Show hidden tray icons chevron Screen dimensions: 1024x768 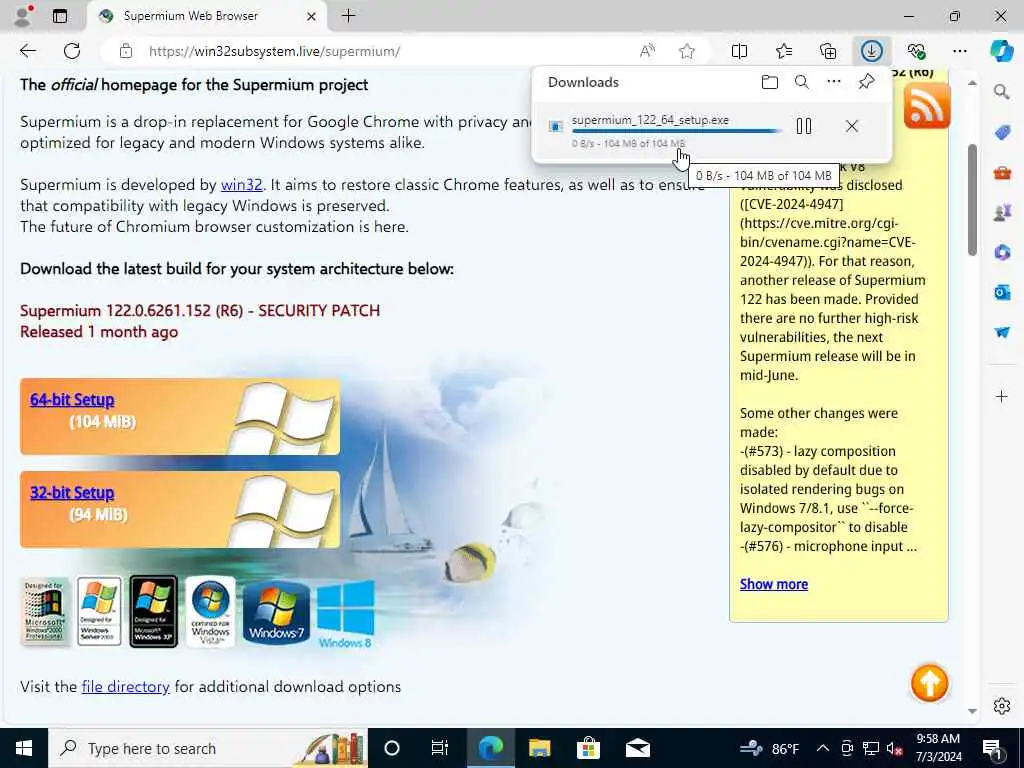(823, 748)
